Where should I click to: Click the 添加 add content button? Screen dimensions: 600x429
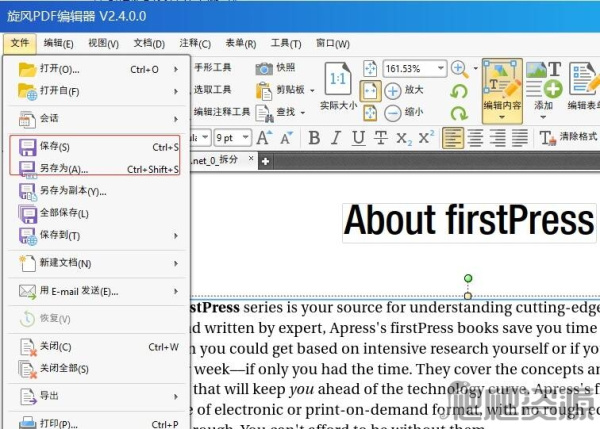[543, 86]
